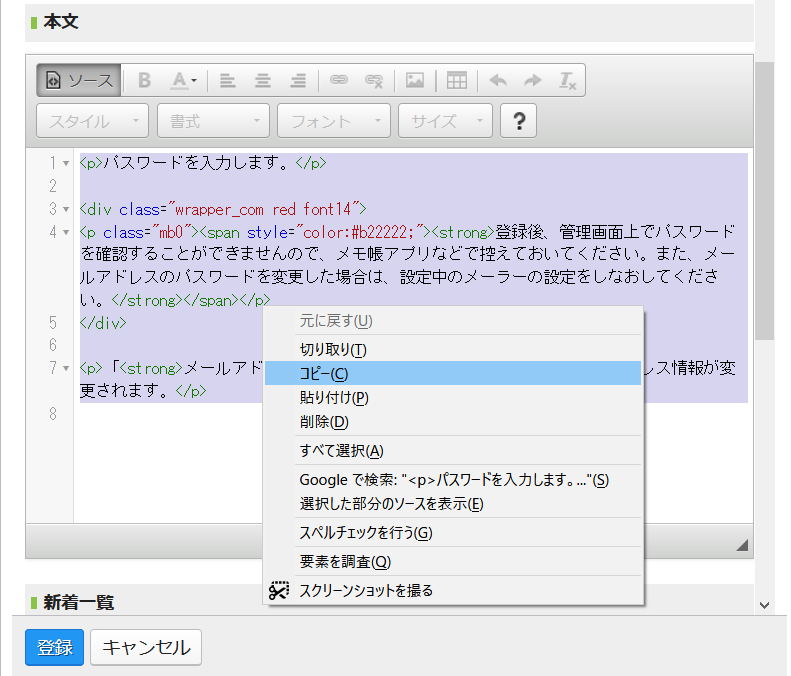Click the insert link icon

tap(338, 80)
